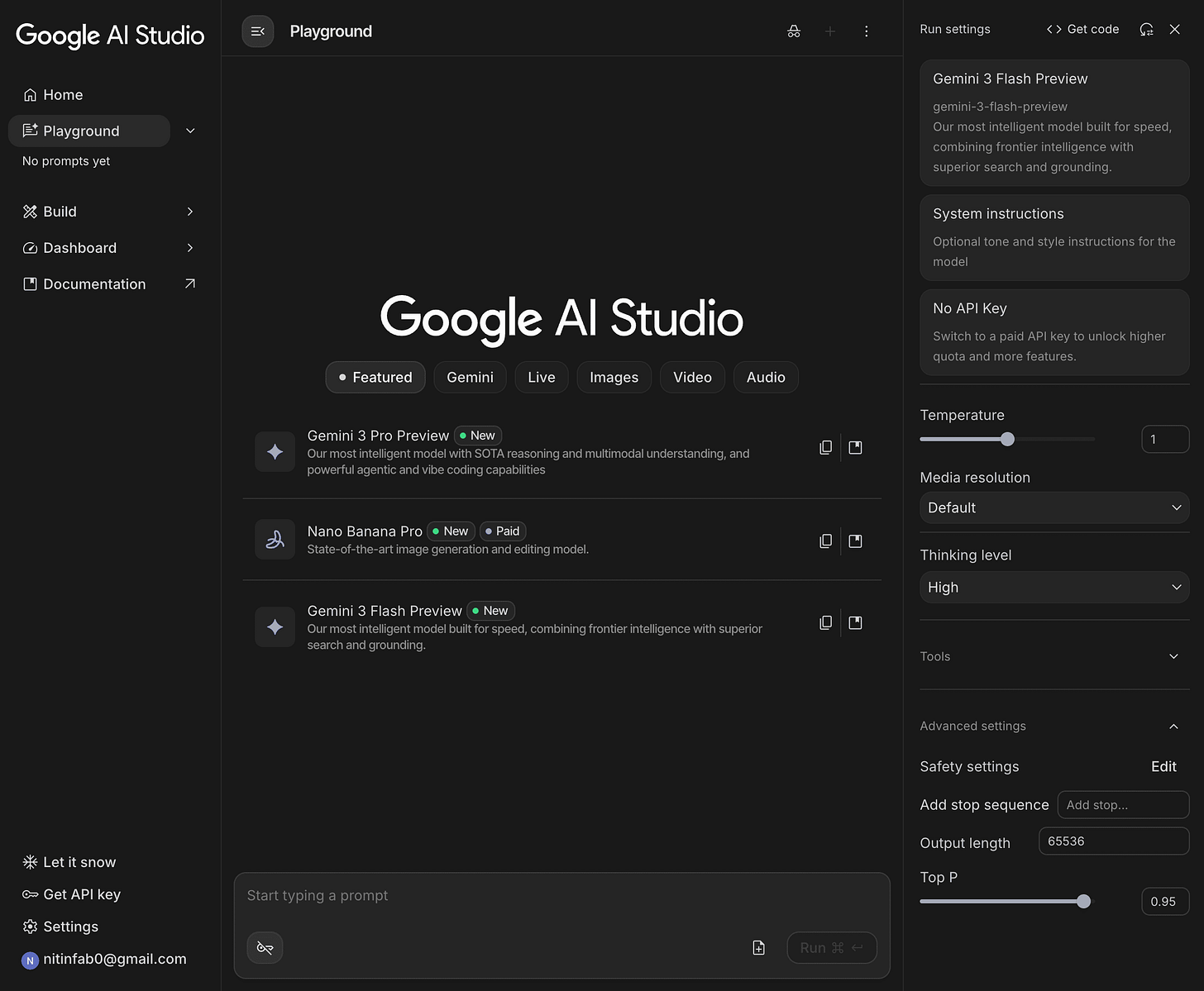
Task: Click the Start typing a prompt field
Action: [562, 896]
